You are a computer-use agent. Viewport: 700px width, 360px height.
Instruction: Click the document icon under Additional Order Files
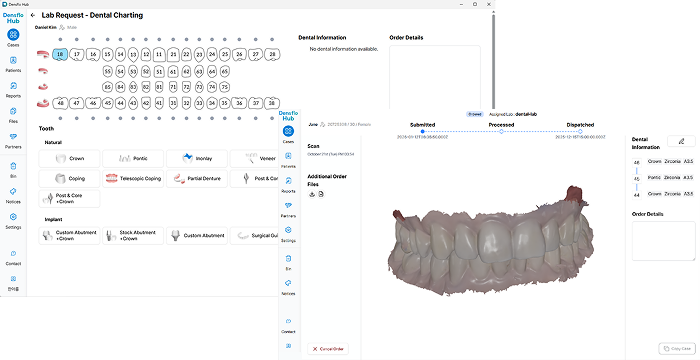pyautogui.click(x=321, y=194)
